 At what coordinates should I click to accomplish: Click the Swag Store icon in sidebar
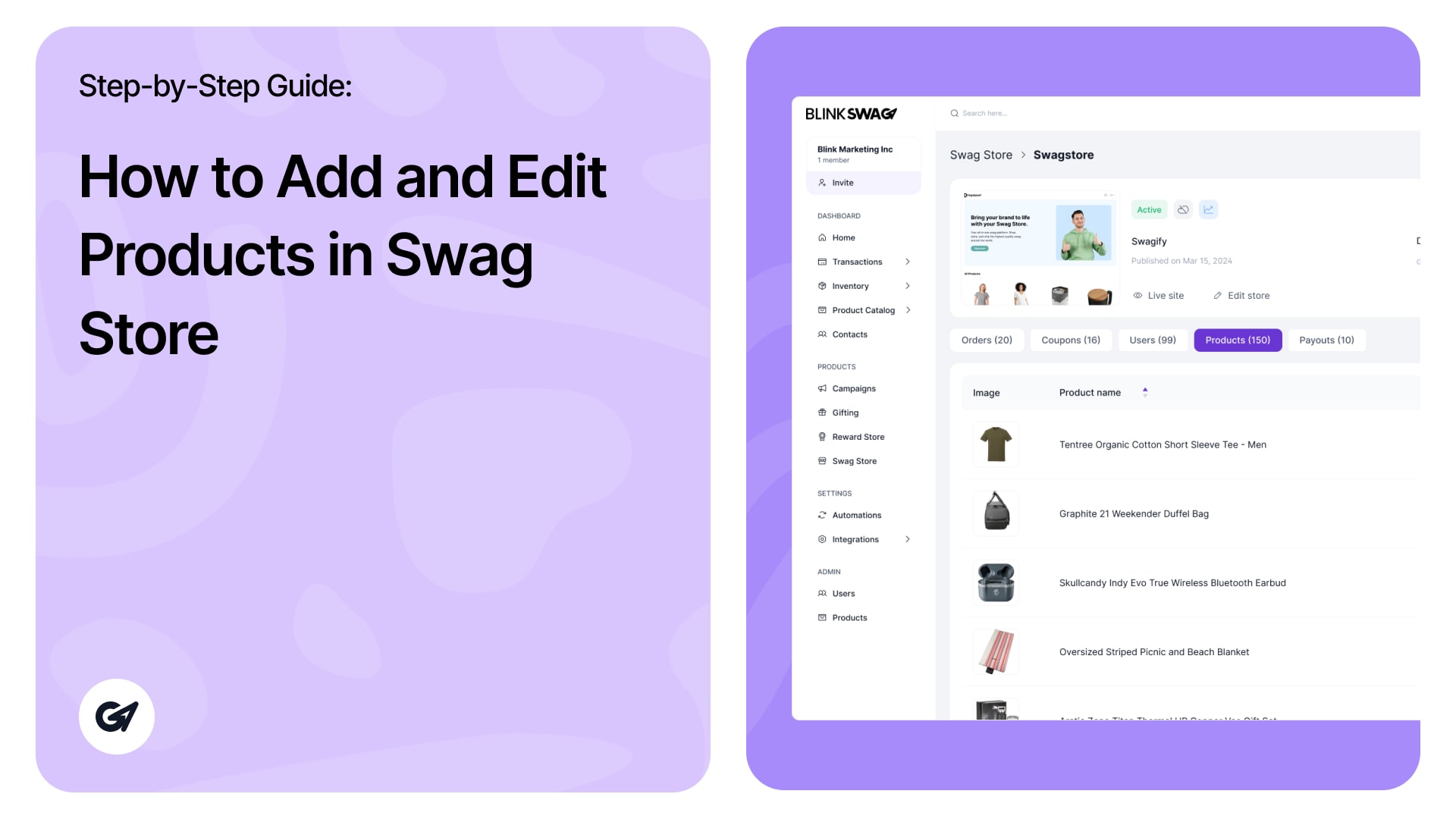[x=821, y=461]
